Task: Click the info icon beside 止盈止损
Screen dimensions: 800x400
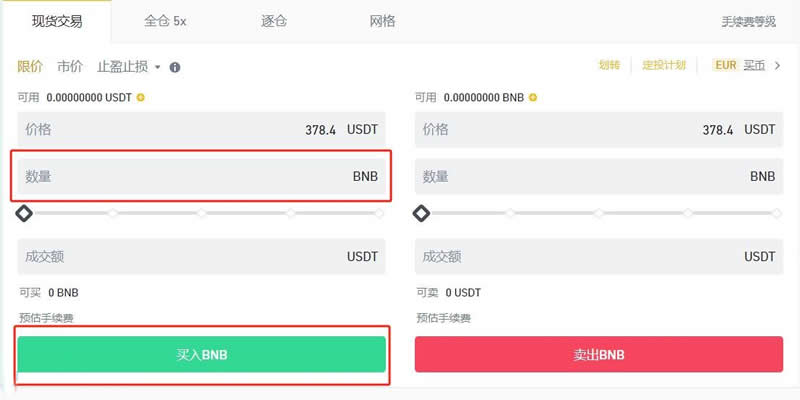Action: pos(175,67)
